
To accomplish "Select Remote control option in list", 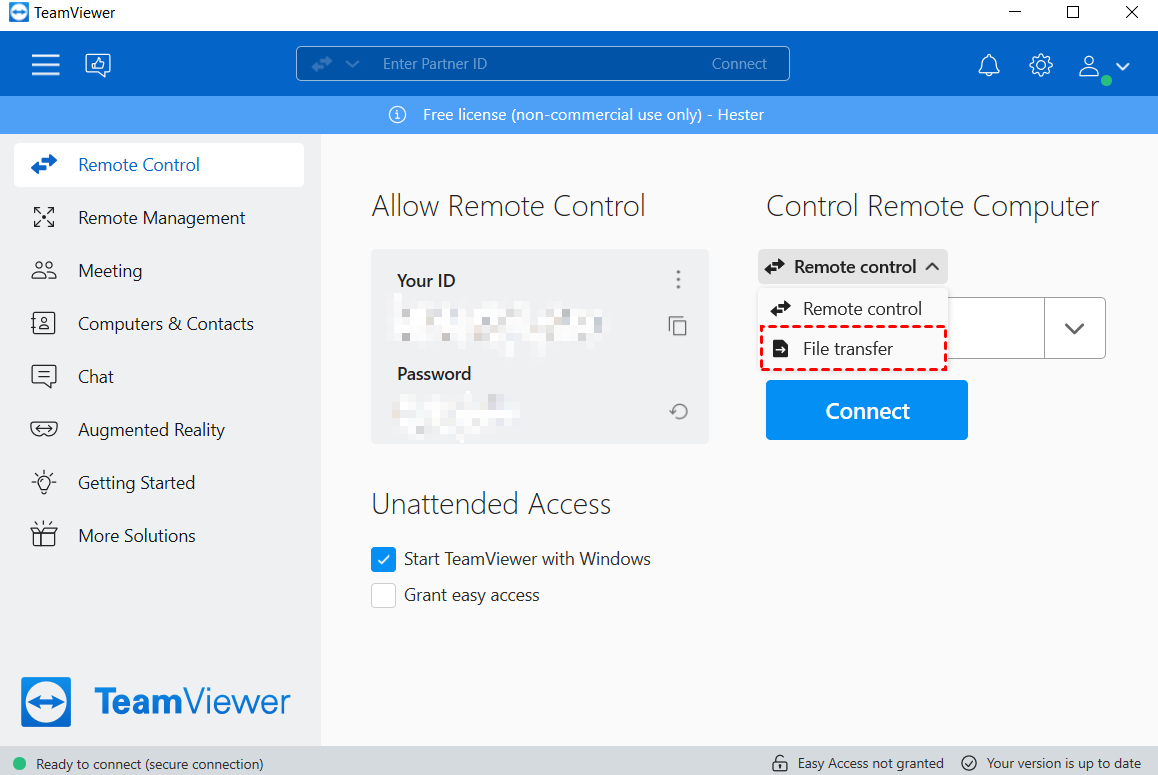I will [861, 309].
